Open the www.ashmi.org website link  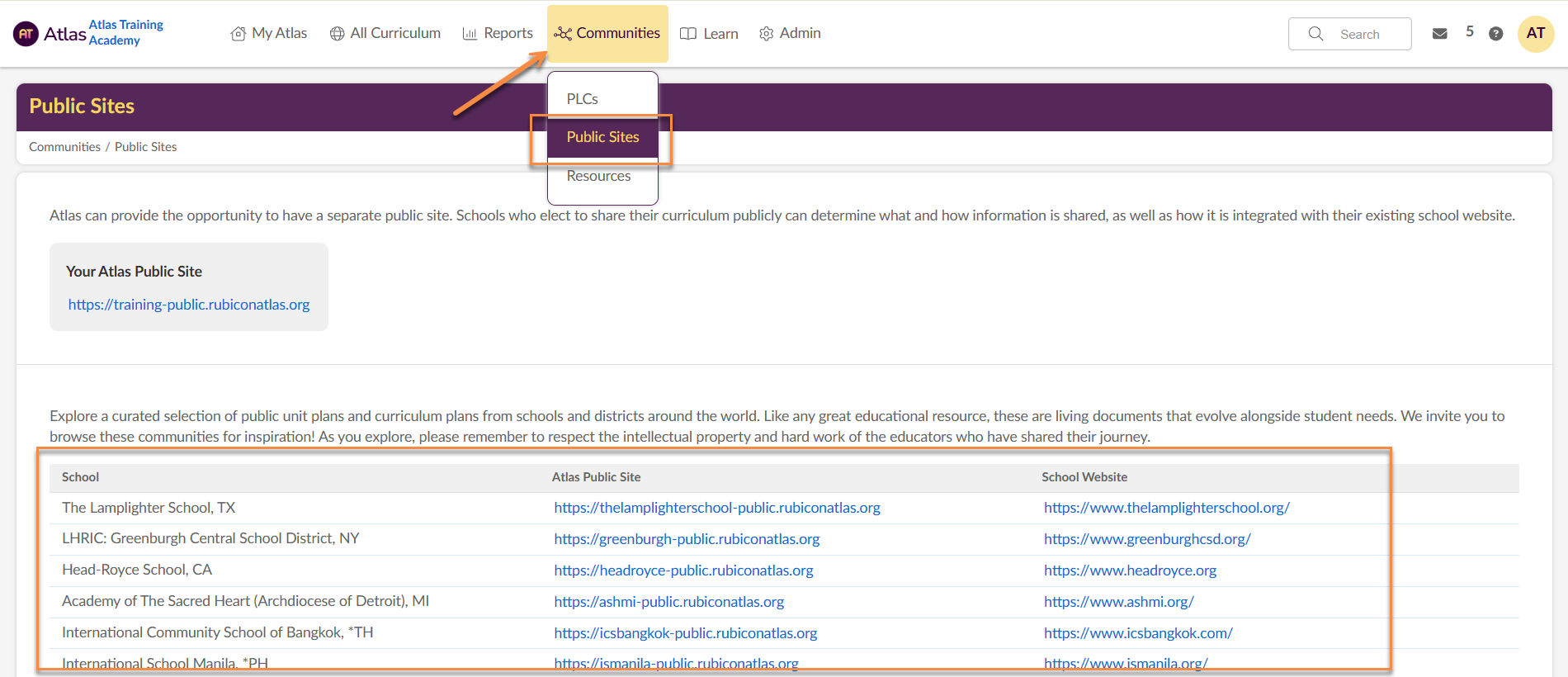[1119, 602]
